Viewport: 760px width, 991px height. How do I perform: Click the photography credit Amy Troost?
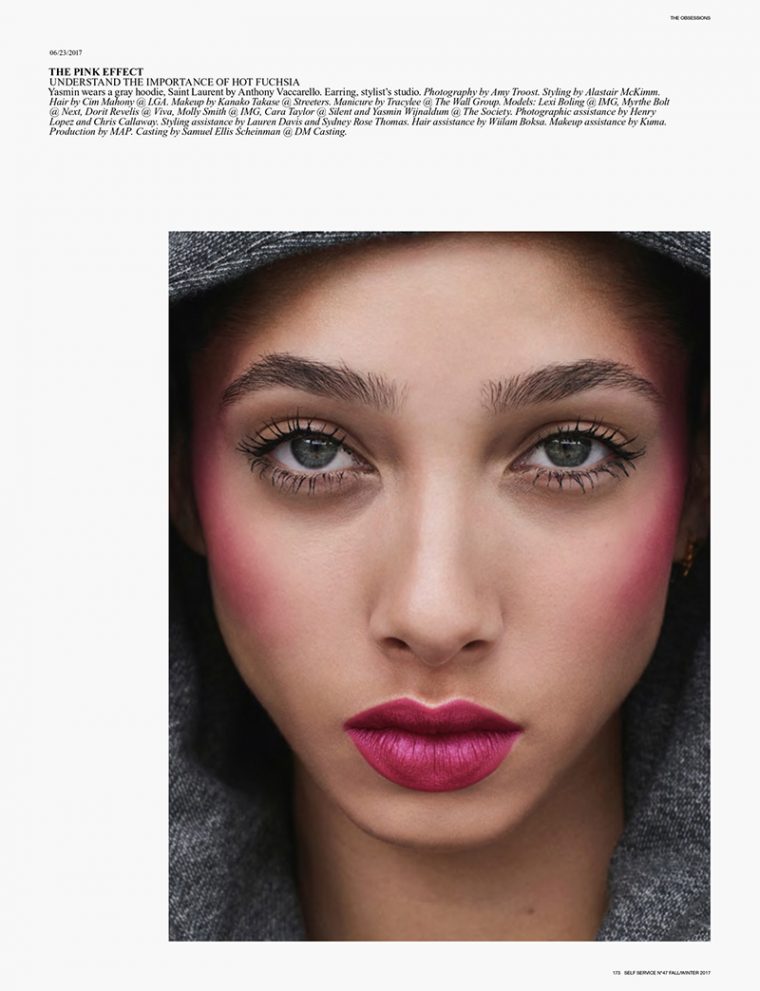click(516, 92)
